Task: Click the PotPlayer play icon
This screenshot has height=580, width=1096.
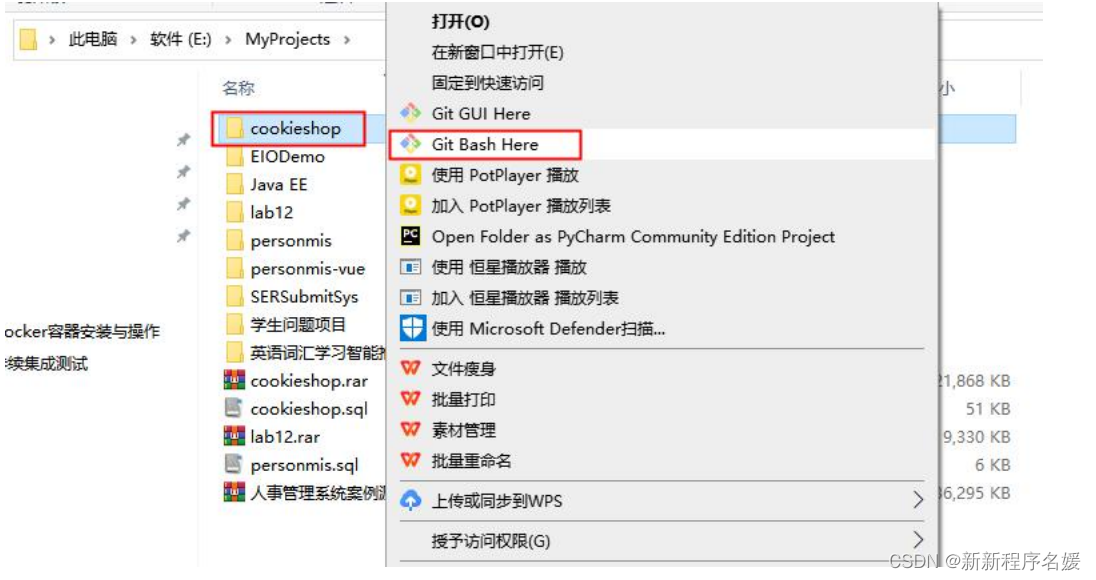Action: point(410,175)
